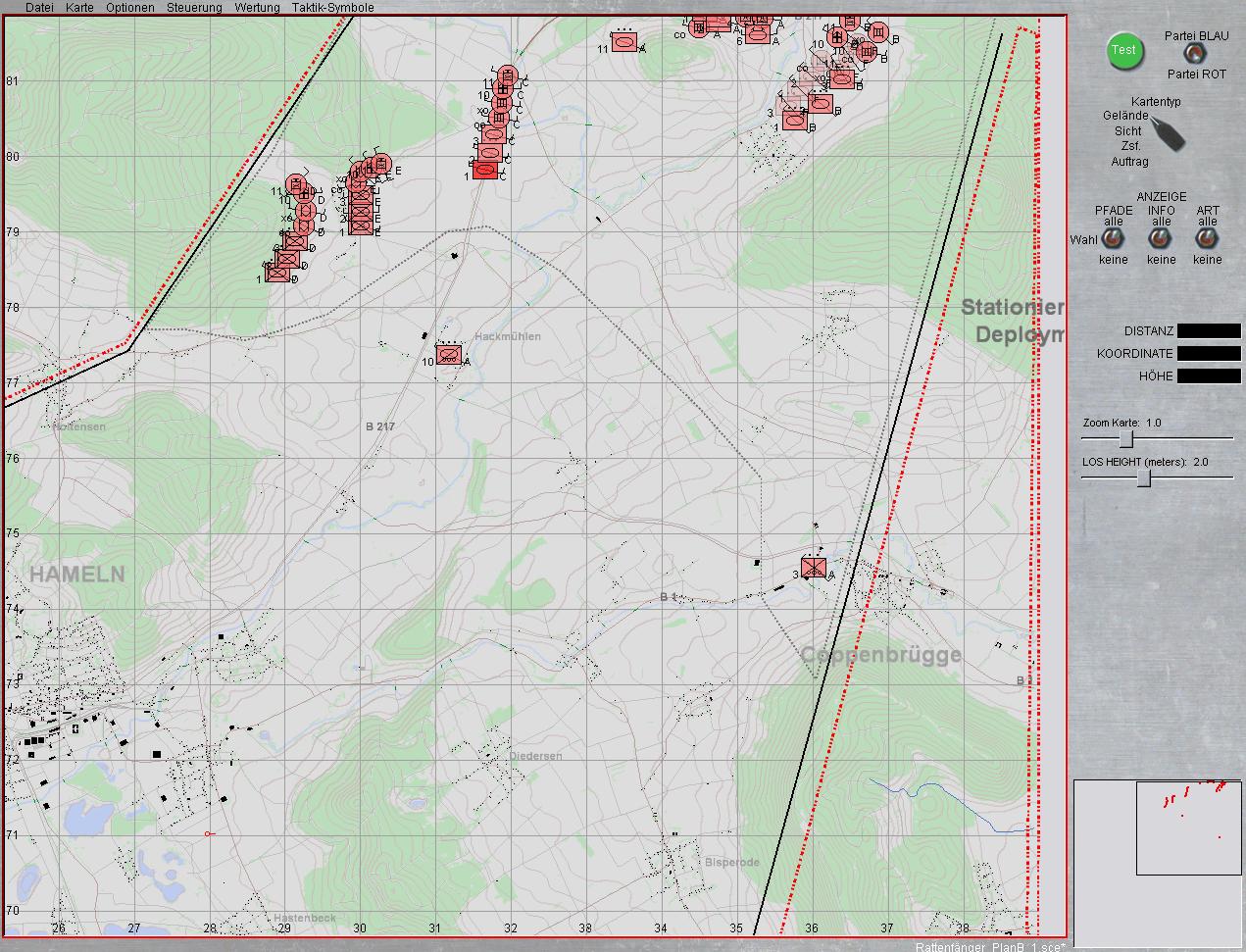Select the bright red unit 1 C
Screen dimensions: 1246x952
(485, 170)
